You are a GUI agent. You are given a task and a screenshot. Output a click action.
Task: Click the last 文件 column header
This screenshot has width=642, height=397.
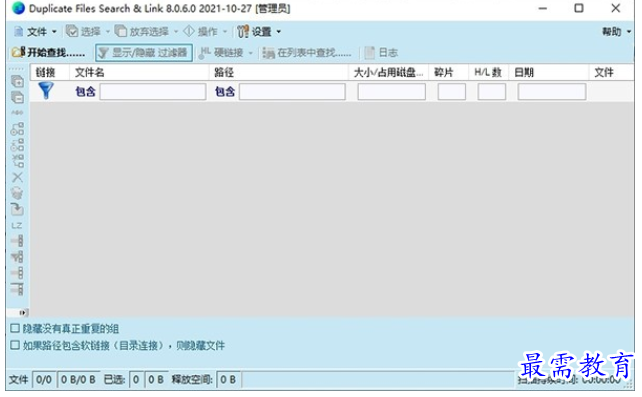pos(612,72)
